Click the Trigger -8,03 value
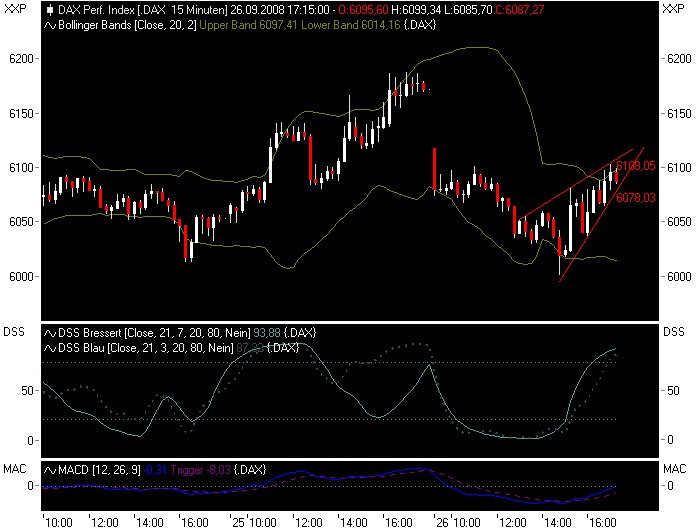The width and height of the screenshot is (700, 530). [x=200, y=470]
